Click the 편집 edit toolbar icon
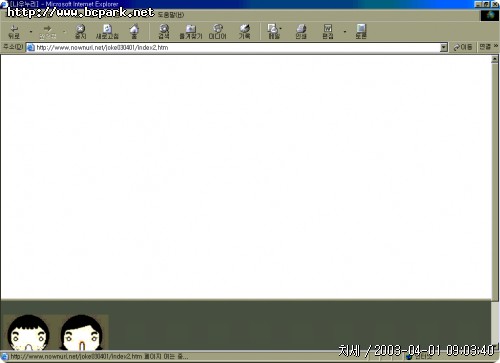This screenshot has width=500, height=363. 328,32
